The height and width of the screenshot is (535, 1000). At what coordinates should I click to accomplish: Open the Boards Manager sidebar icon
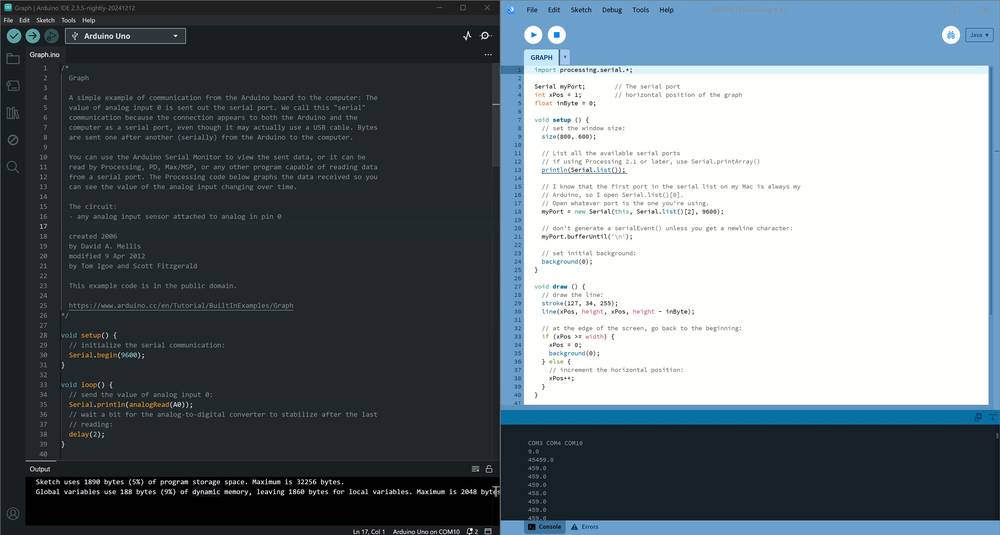[x=13, y=86]
